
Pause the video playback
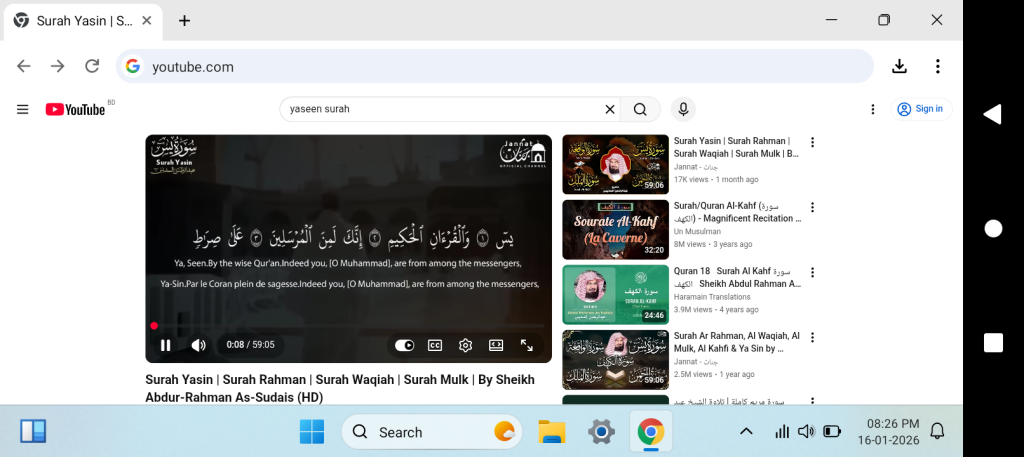click(x=165, y=345)
